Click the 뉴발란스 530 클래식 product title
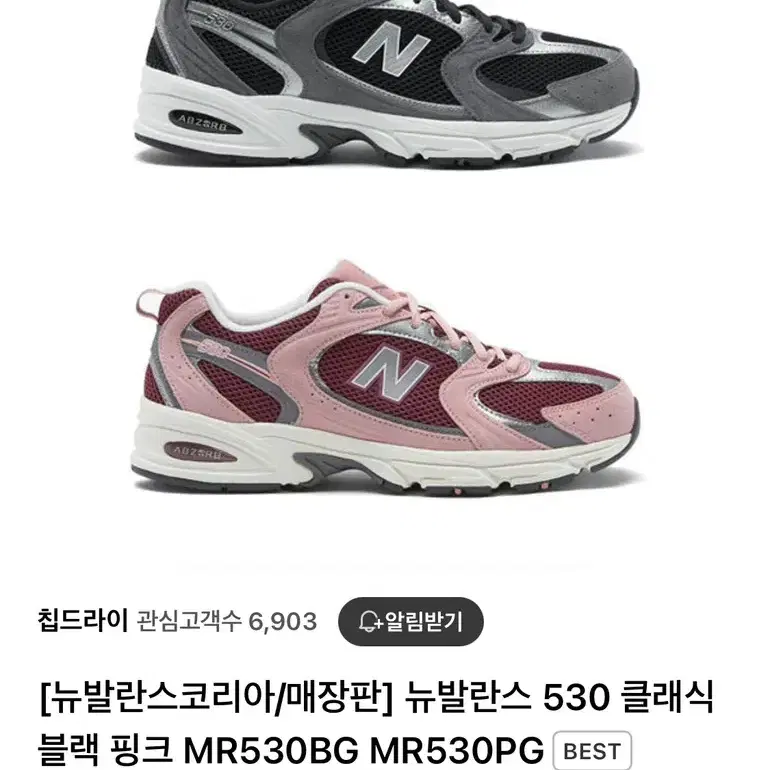Image resolution: width=770 pixels, height=770 pixels. click(559, 697)
